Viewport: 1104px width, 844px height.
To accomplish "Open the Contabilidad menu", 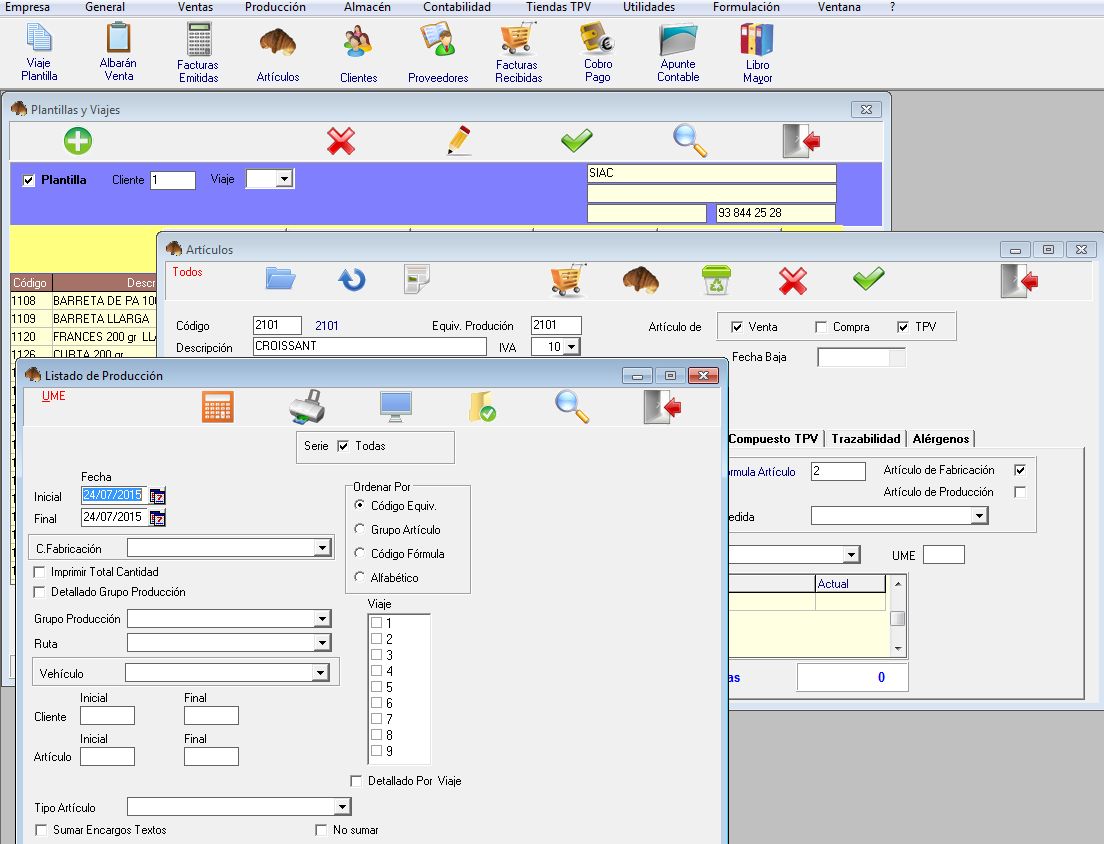I will [x=456, y=7].
